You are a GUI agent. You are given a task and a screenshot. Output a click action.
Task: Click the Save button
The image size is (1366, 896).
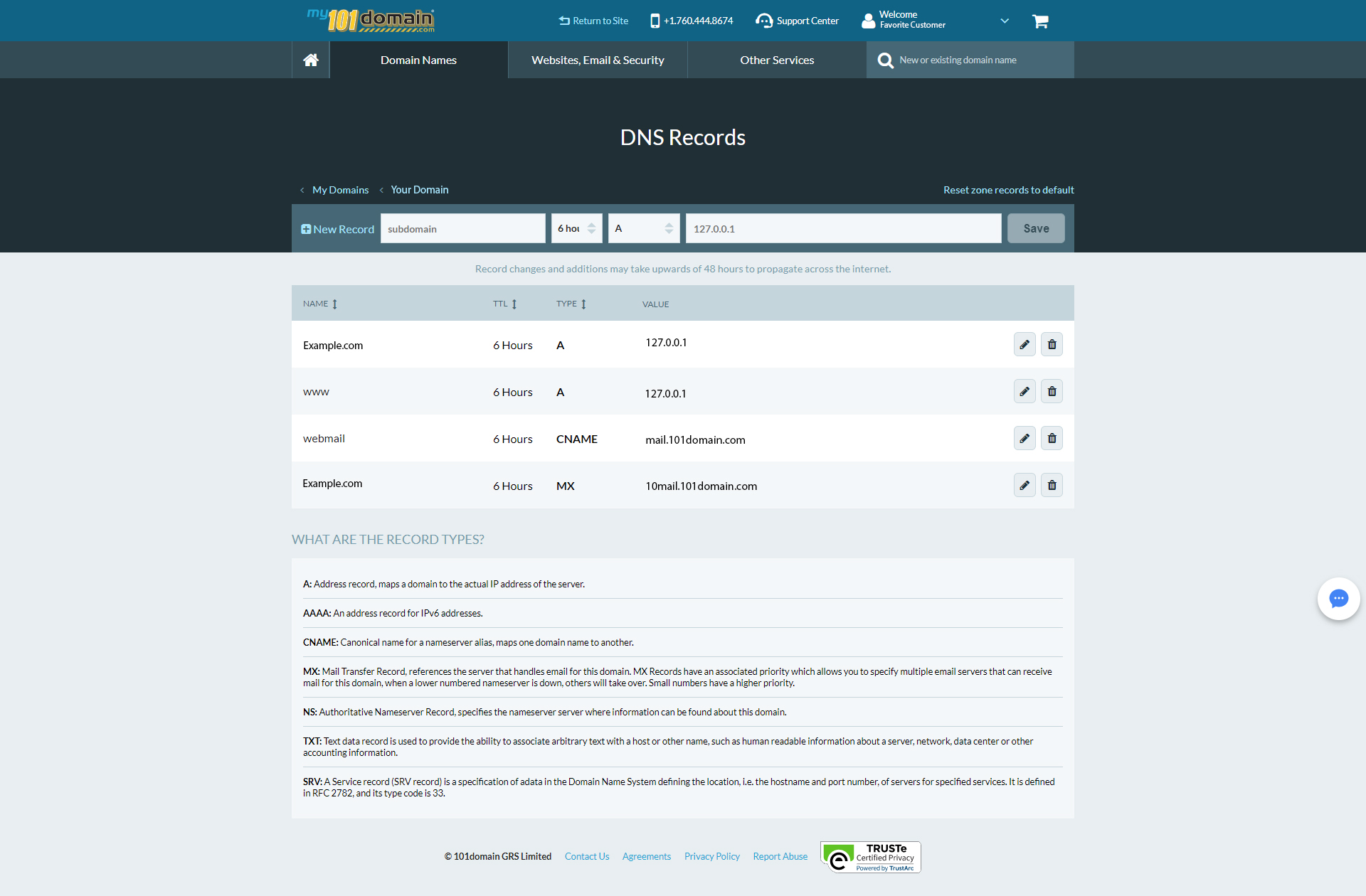tap(1036, 228)
